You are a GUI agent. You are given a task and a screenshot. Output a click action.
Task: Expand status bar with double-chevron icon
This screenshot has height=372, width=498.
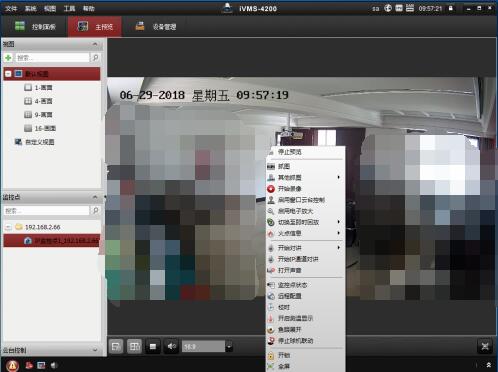click(489, 365)
